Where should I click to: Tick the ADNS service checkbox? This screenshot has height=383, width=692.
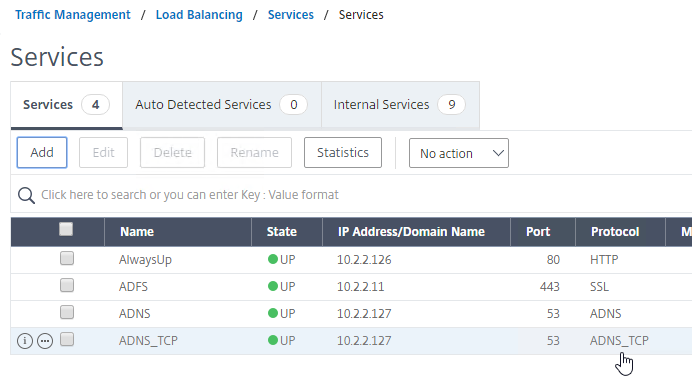click(67, 312)
